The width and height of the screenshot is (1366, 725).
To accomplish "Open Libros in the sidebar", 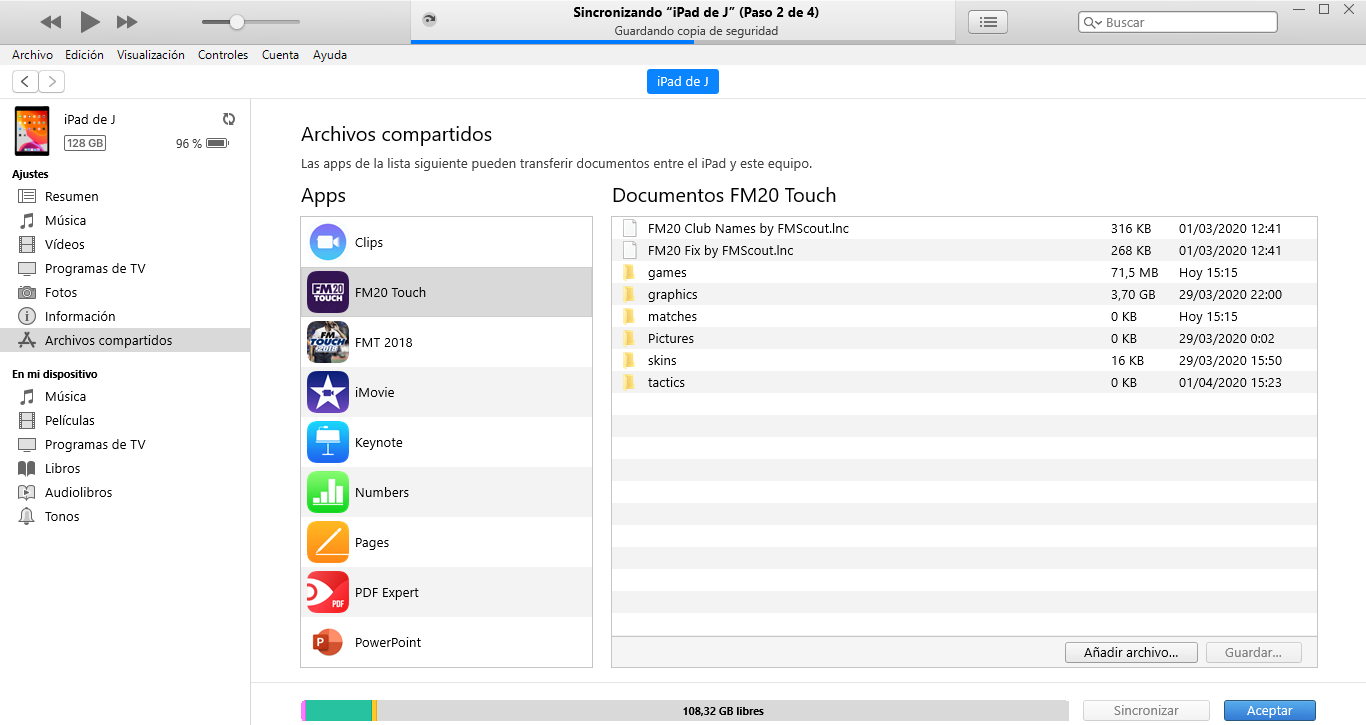I will pos(125,468).
